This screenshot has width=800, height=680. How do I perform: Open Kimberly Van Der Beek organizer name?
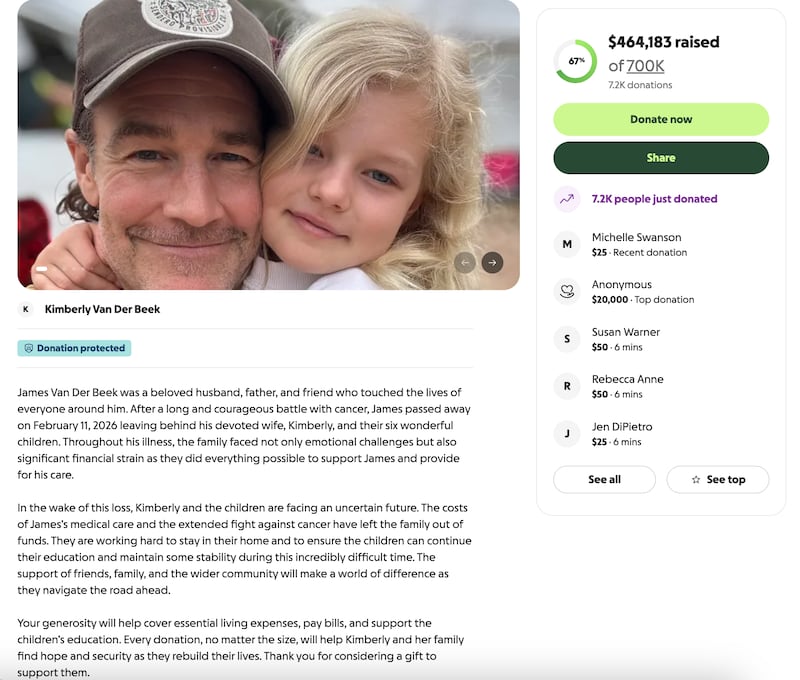(102, 309)
